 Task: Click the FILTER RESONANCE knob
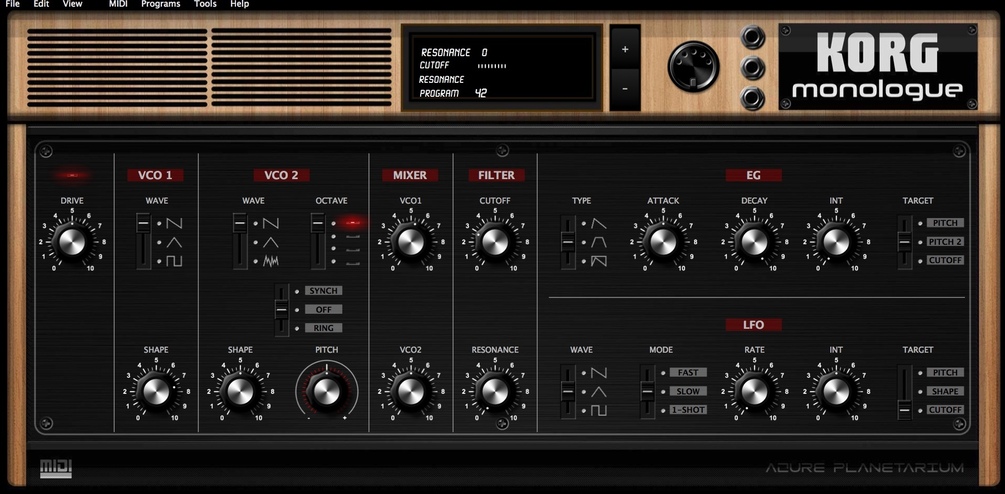click(495, 391)
